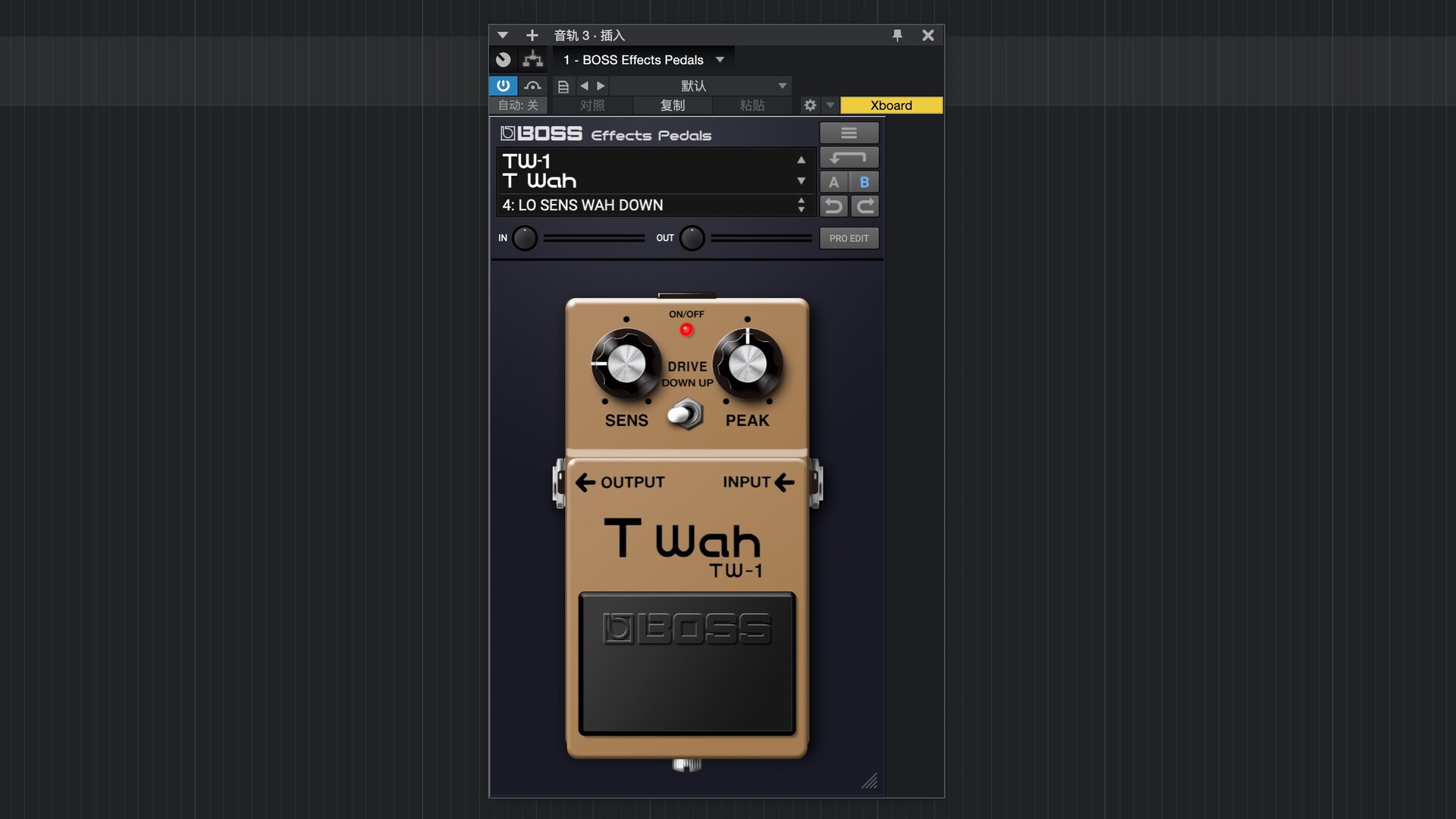Image resolution: width=1456 pixels, height=819 pixels.
Task: Expand the small arrow next to gear
Action: [830, 105]
